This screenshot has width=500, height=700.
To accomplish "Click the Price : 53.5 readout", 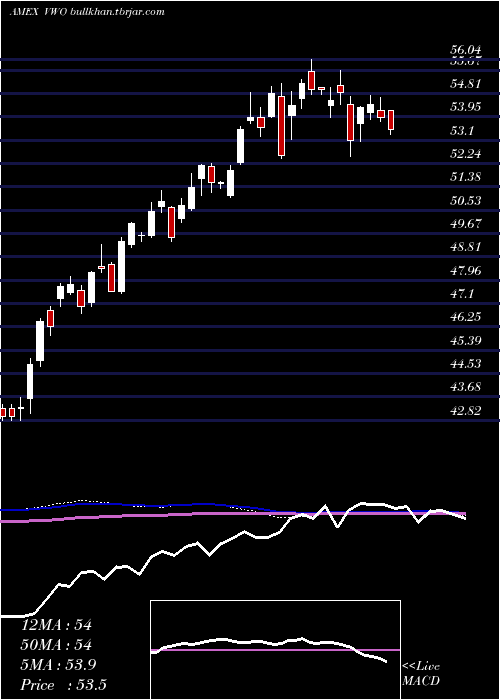I will click(x=63, y=685).
